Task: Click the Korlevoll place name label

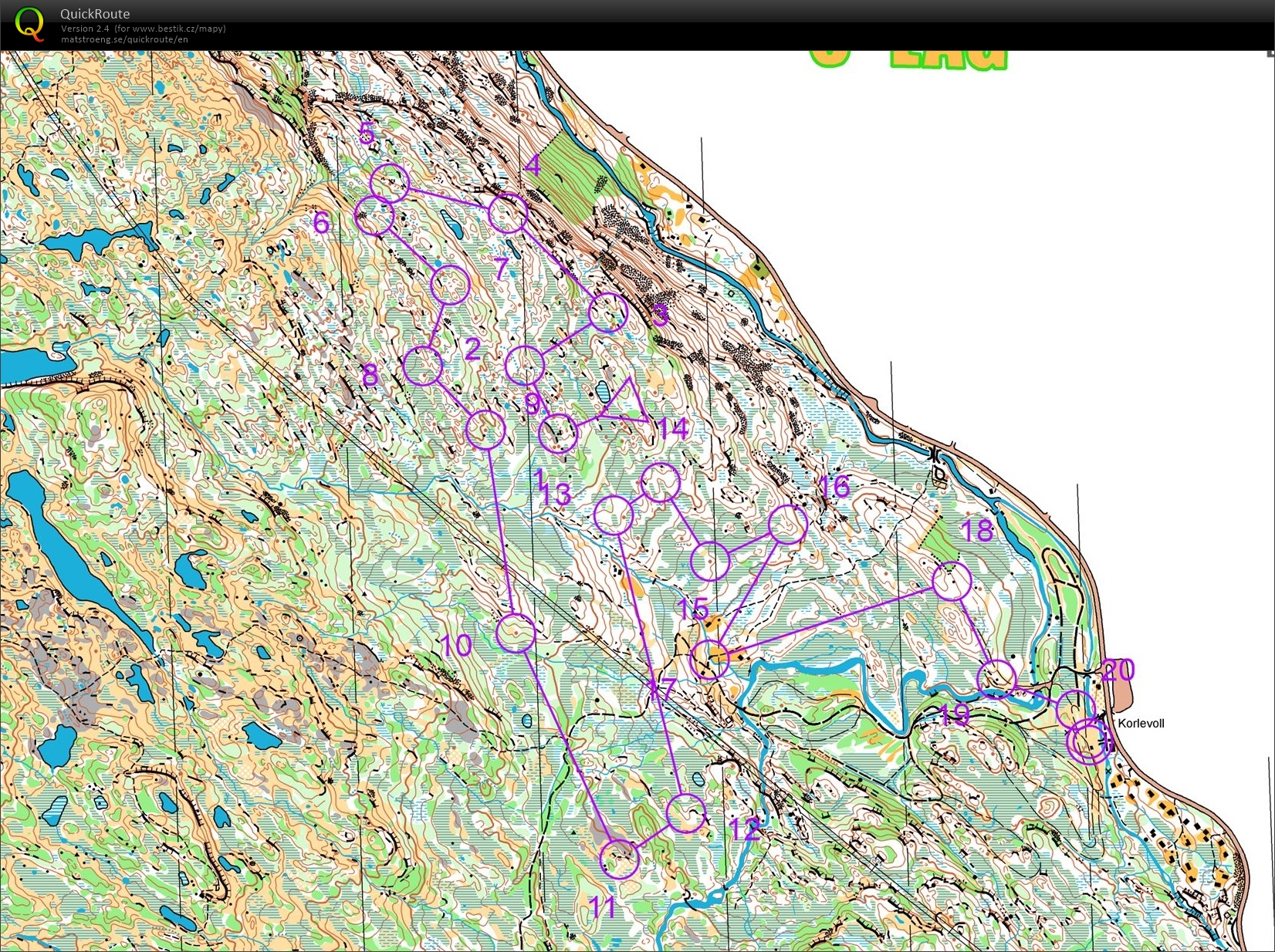Action: coord(1142,723)
